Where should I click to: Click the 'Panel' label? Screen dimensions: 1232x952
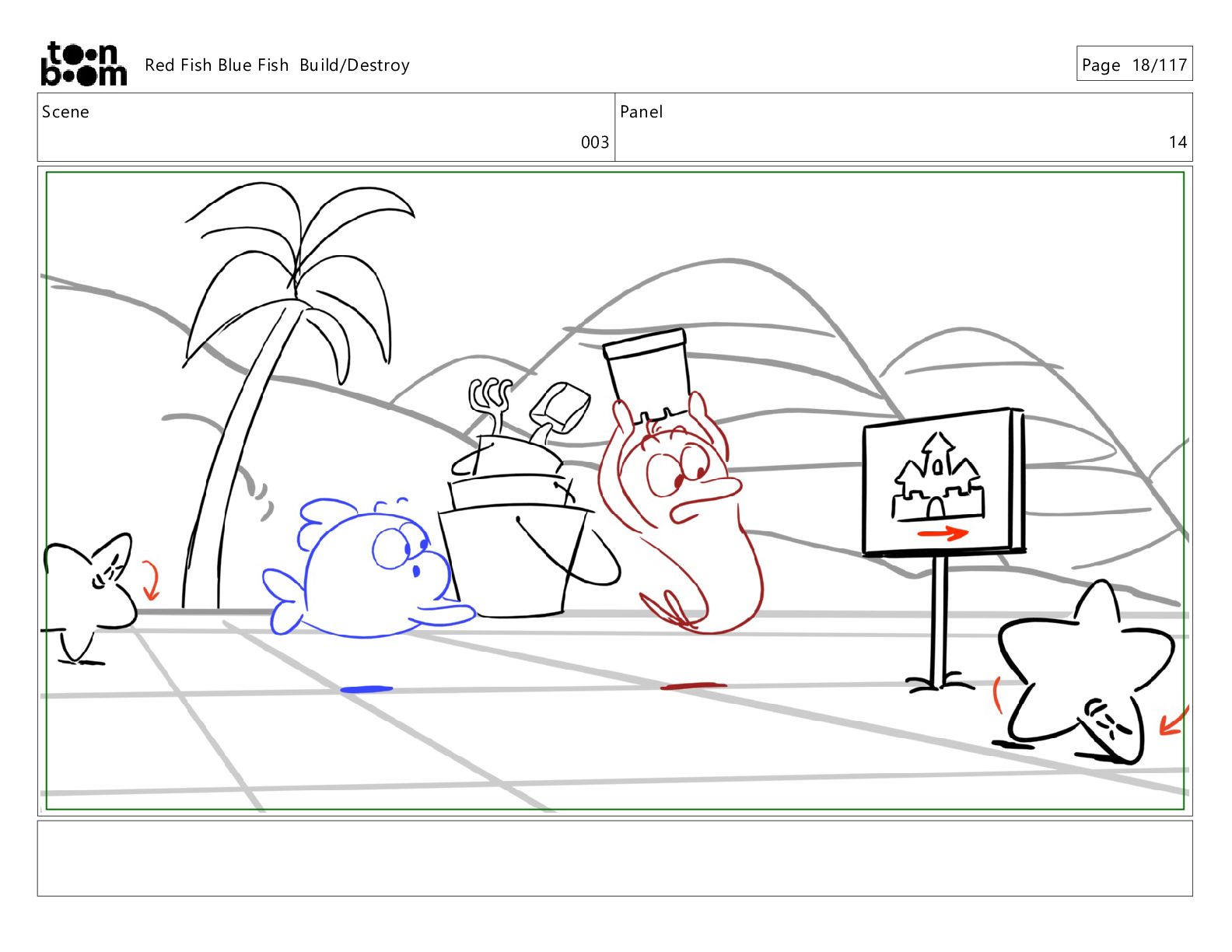click(641, 112)
